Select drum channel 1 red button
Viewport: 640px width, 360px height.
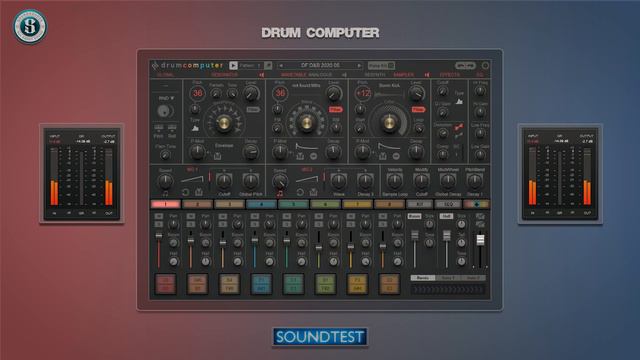[x=165, y=204]
